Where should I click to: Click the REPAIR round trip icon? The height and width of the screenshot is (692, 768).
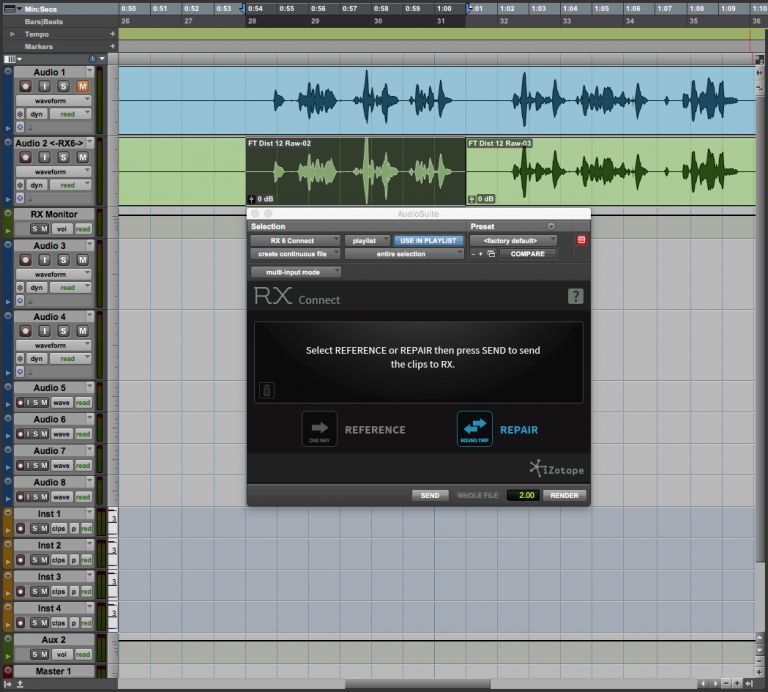click(x=475, y=429)
